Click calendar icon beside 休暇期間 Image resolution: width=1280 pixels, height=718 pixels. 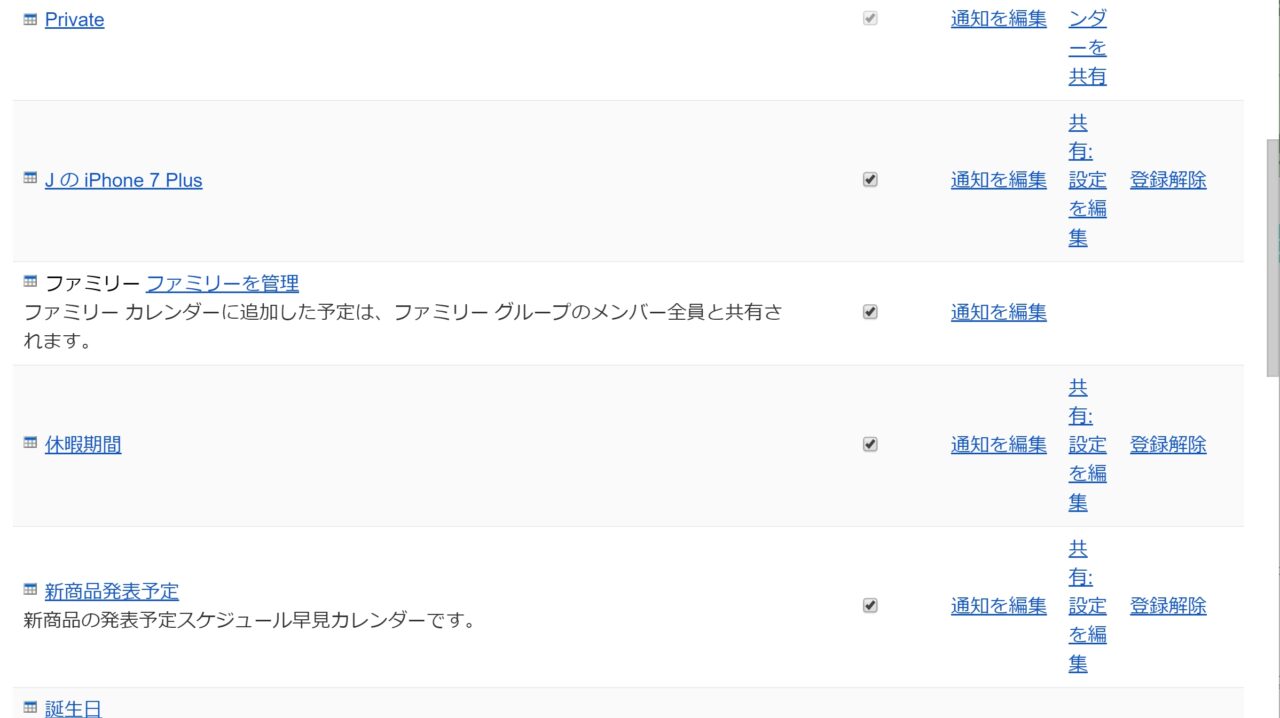[30, 442]
